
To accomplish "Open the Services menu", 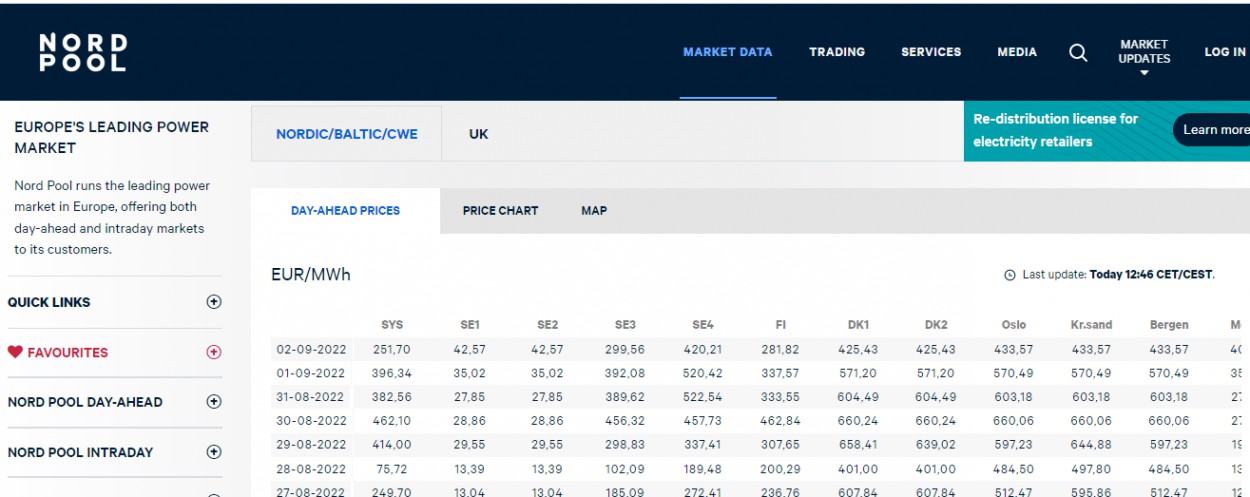I will [x=931, y=52].
